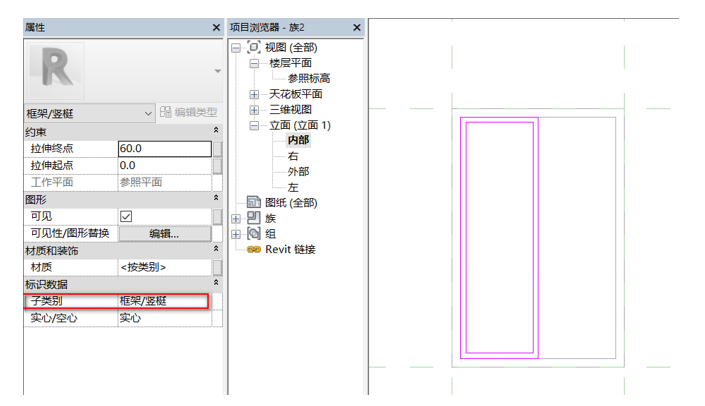
Task: Click the associate parameter button for 材质
Action: click(217, 268)
